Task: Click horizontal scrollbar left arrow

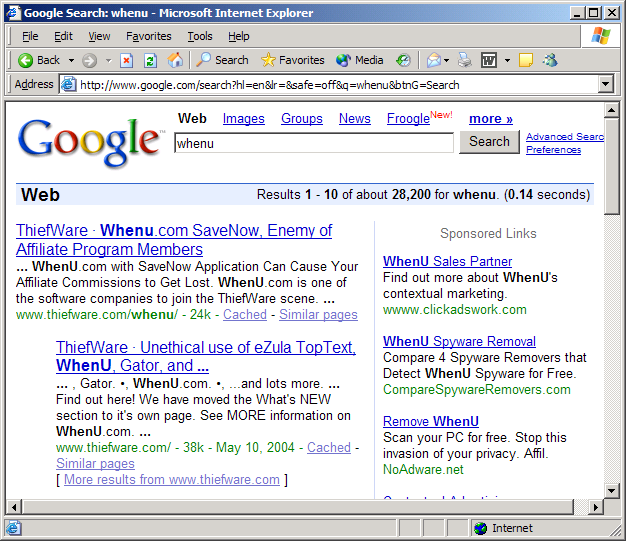Action: click(14, 507)
